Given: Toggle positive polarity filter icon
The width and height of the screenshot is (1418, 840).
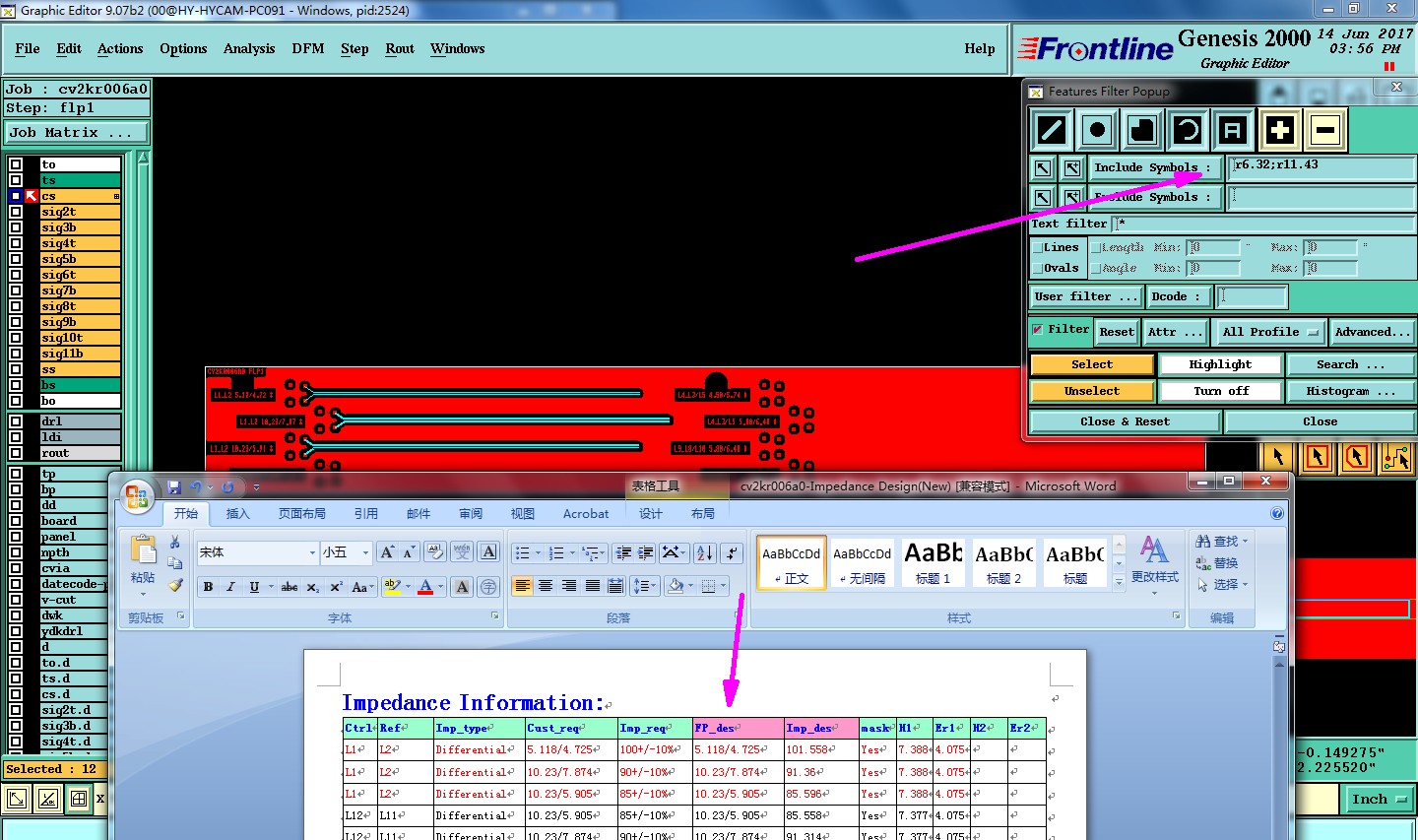Looking at the screenshot, I should click(x=1279, y=130).
